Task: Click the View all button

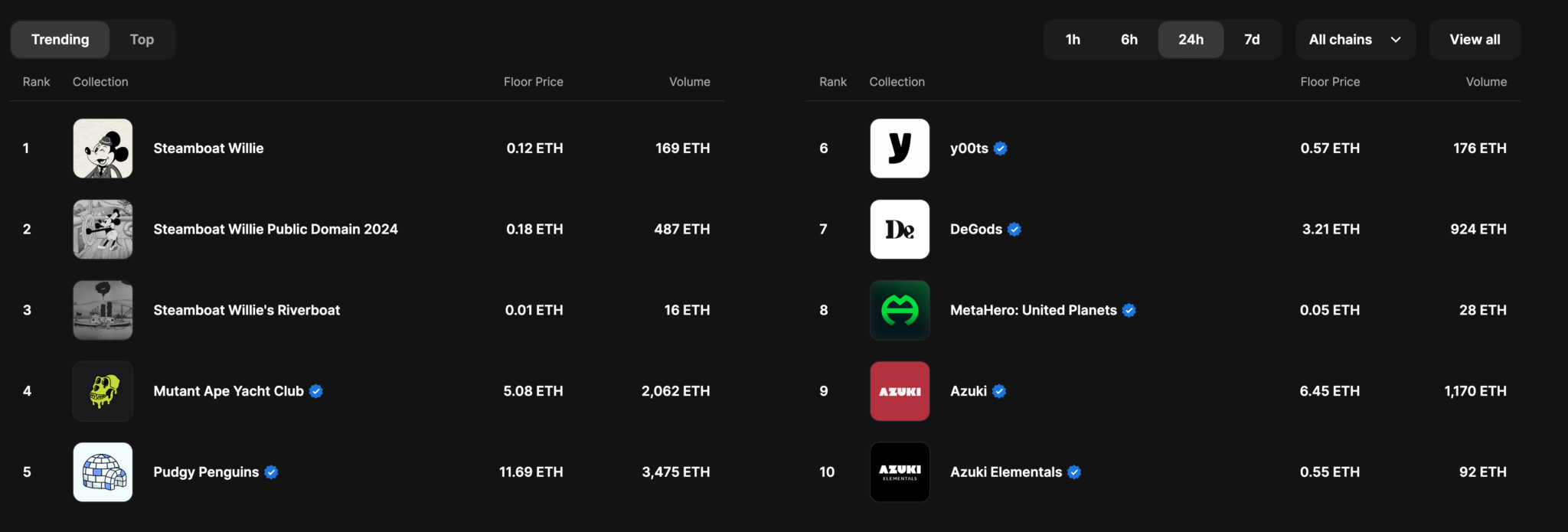Action: (1475, 40)
